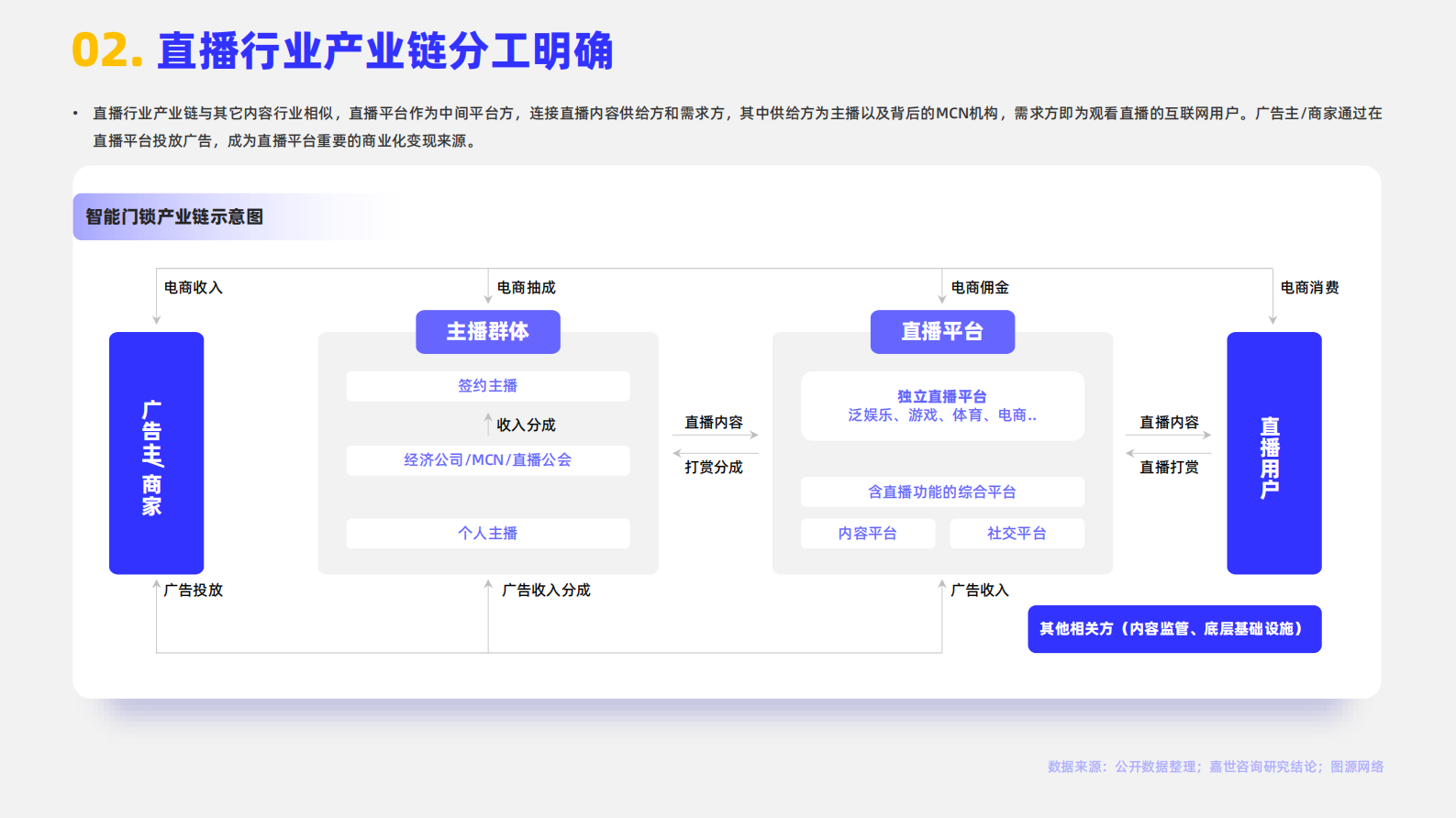Click the 打赏分成 arrow label
The width and height of the screenshot is (1456, 818).
[713, 468]
